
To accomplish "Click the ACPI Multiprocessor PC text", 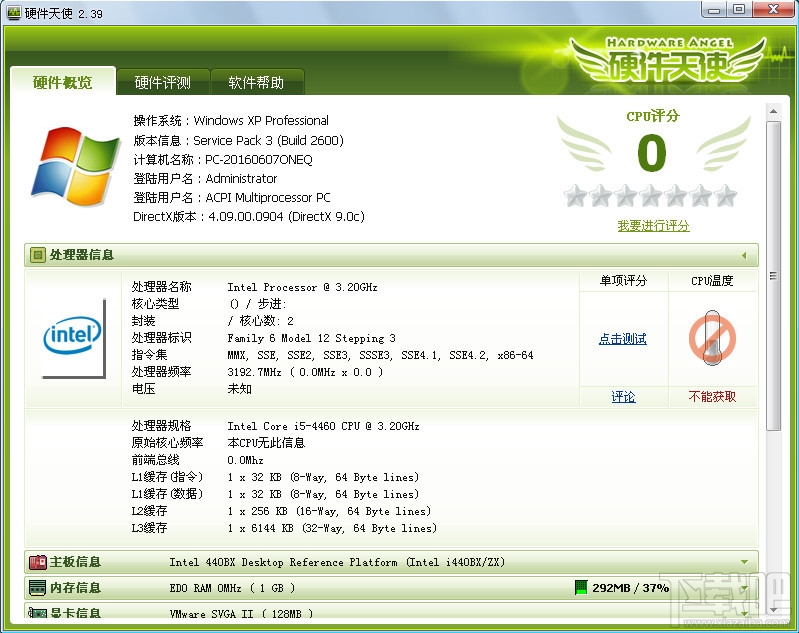I will coord(268,198).
